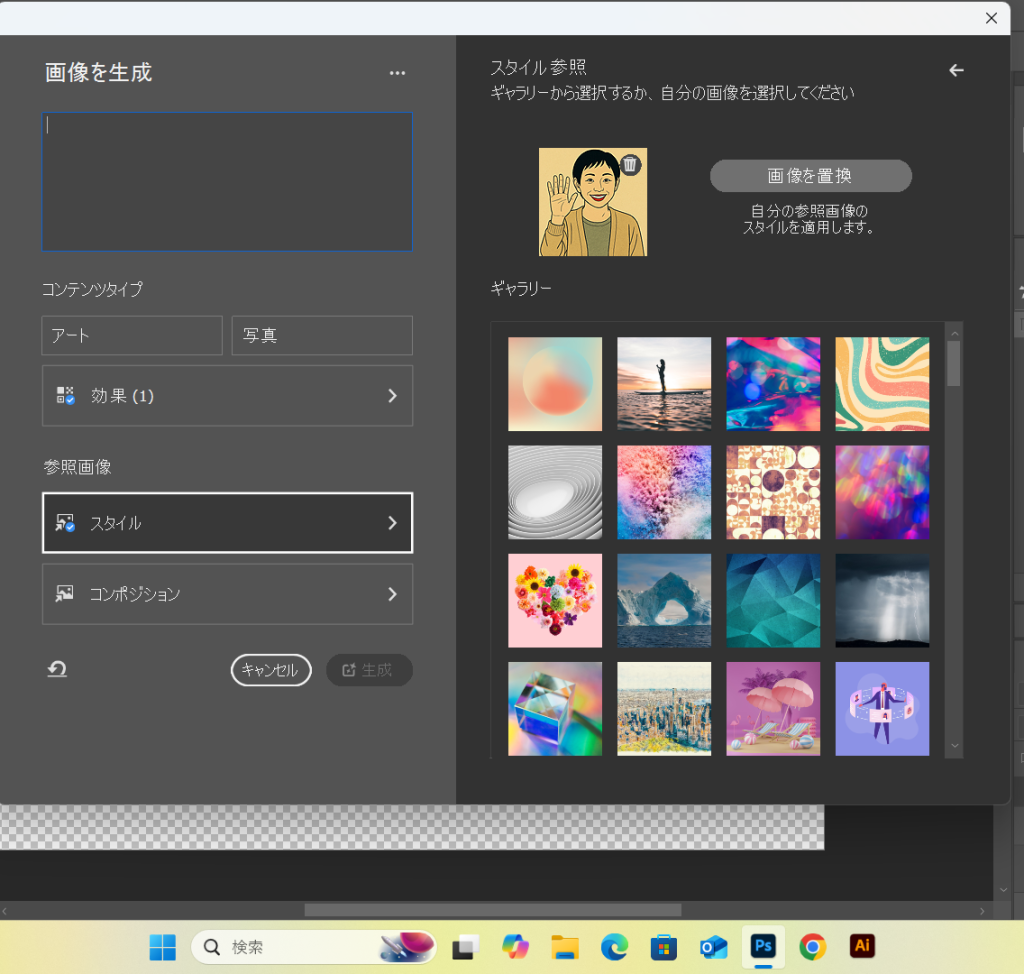Open the three-dot options menu
The width and height of the screenshot is (1024, 974).
pos(398,73)
